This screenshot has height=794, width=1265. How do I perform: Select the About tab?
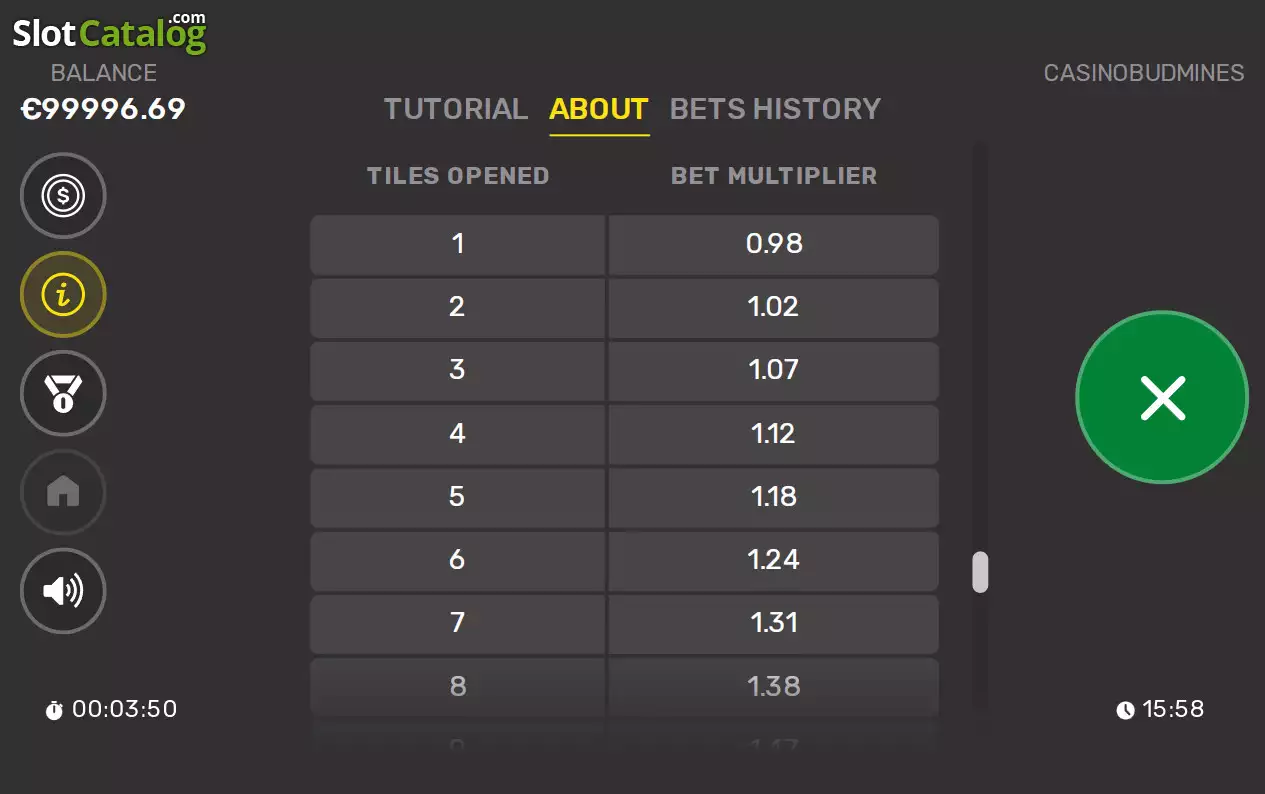599,109
